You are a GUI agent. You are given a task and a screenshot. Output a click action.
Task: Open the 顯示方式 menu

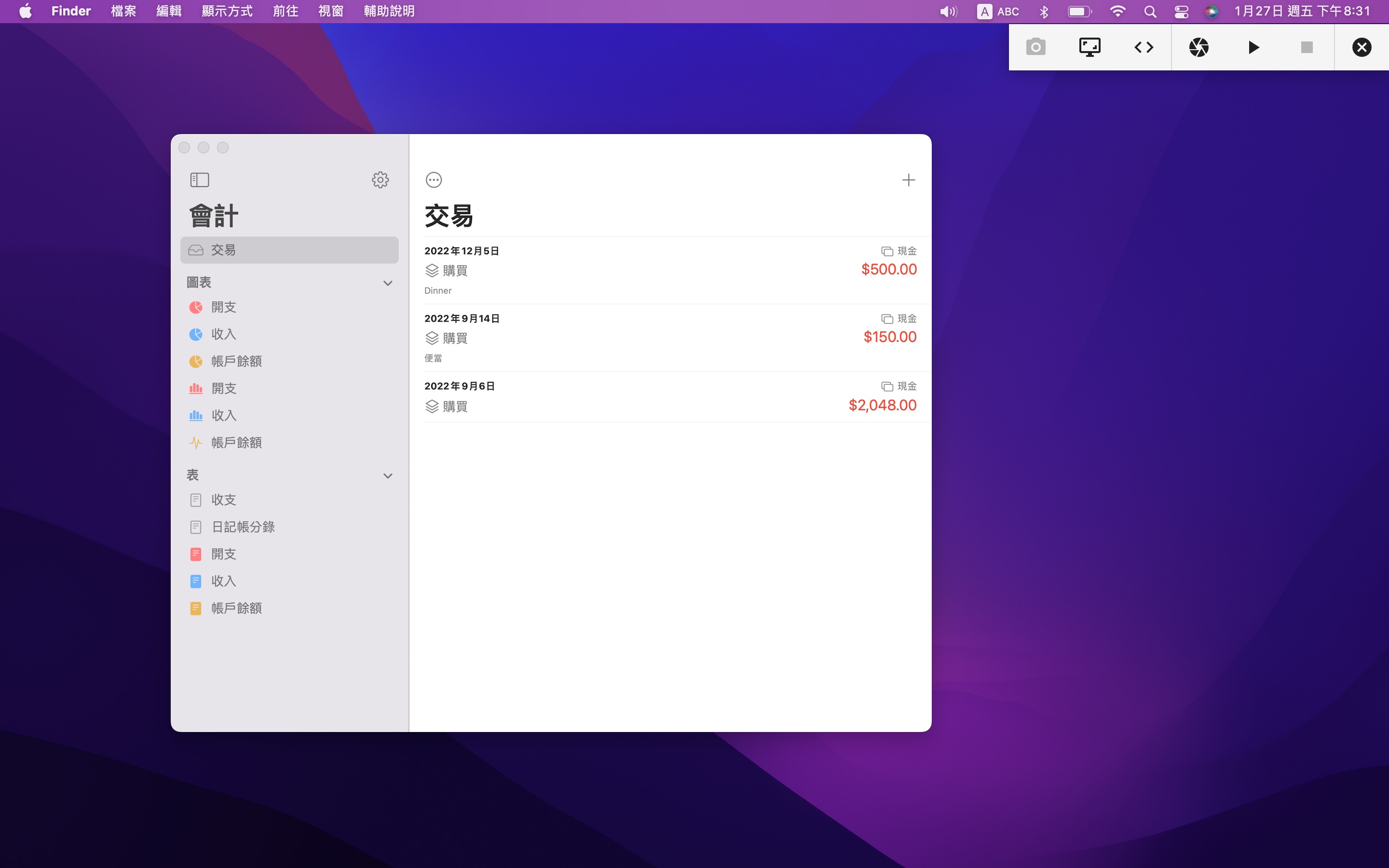227,12
